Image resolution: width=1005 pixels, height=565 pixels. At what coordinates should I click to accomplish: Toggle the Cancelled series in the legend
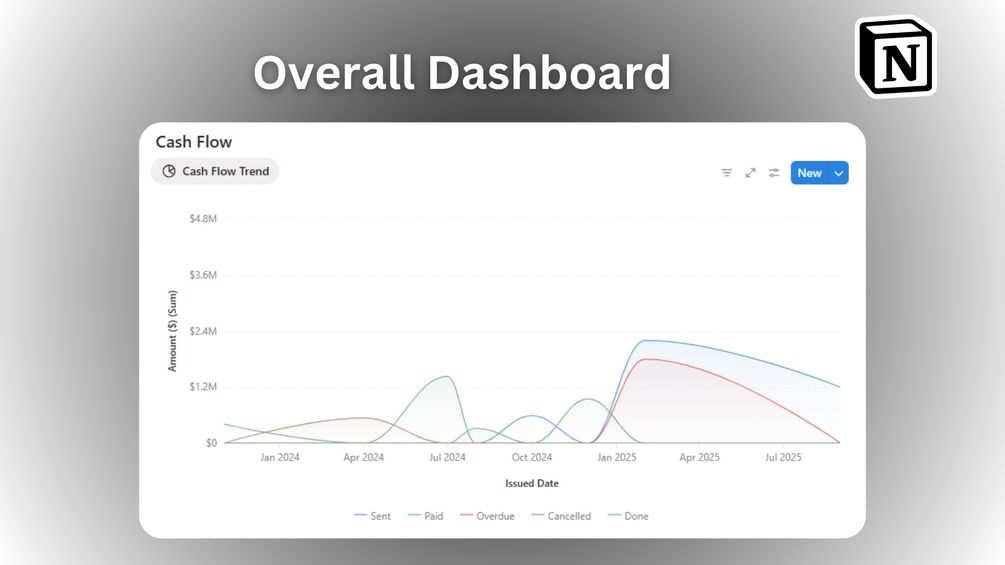tap(561, 516)
